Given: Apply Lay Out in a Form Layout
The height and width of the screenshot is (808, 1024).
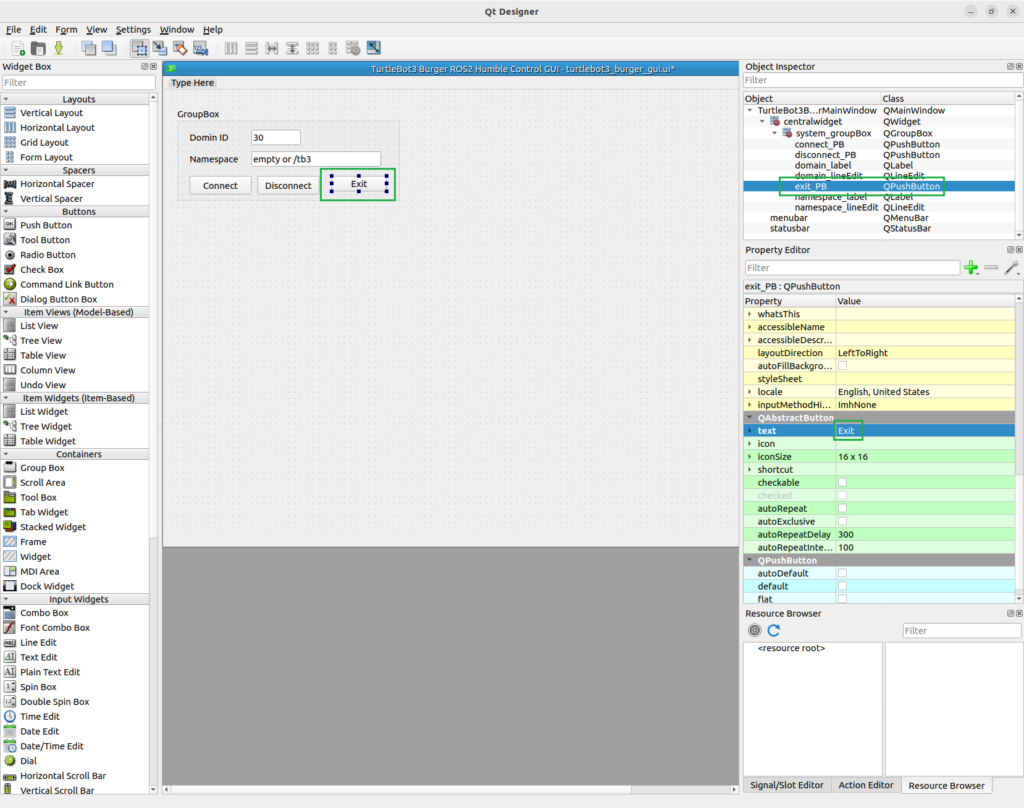Looking at the screenshot, I should pyautogui.click(x=333, y=48).
